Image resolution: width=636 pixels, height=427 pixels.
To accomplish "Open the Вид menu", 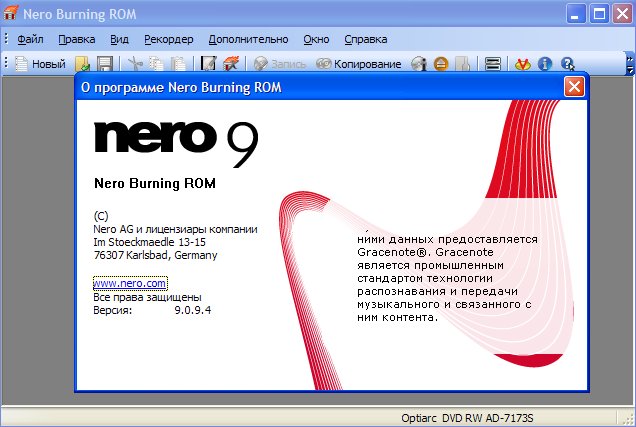I will click(119, 39).
